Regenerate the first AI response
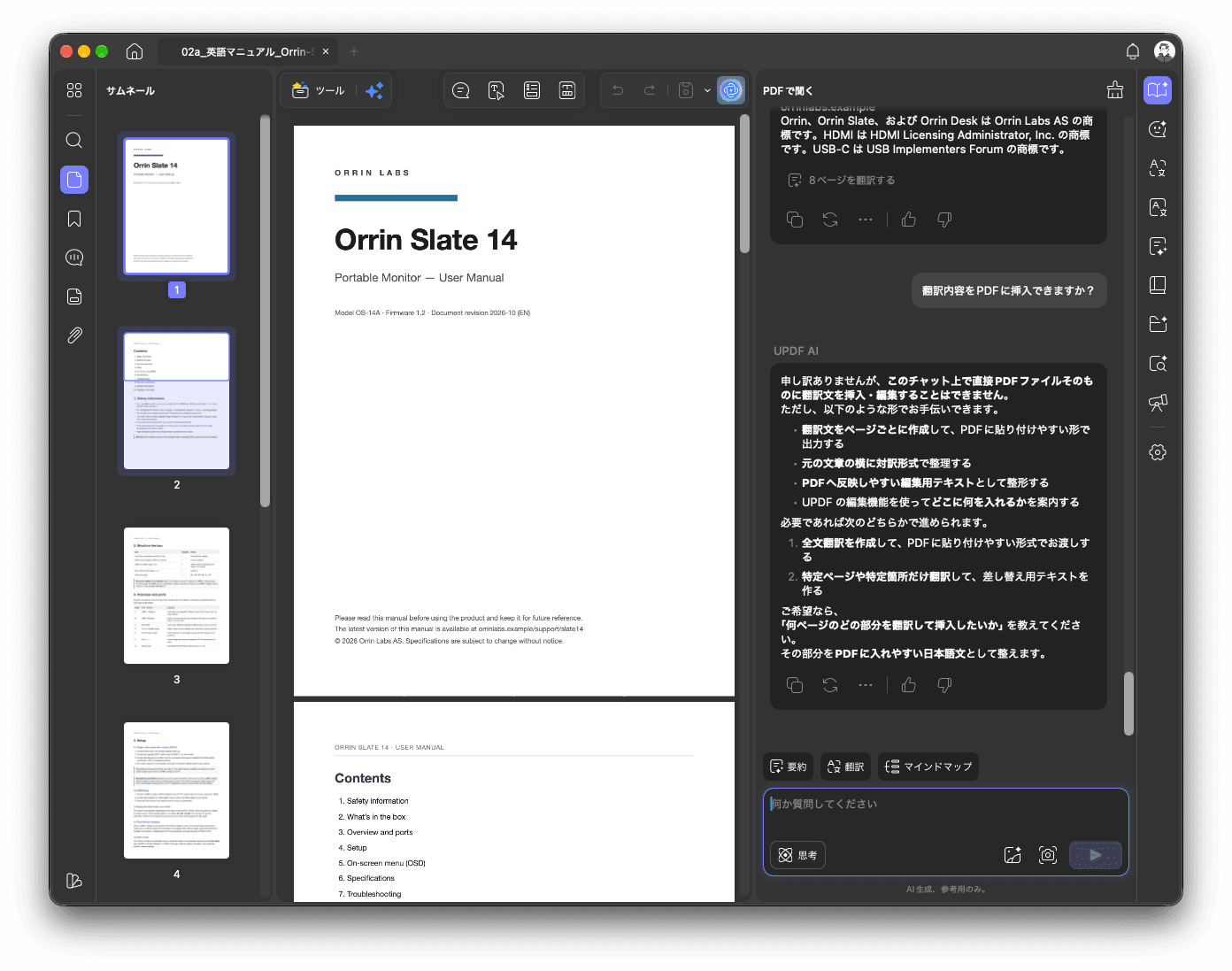This screenshot has width=1232, height=971. click(x=830, y=220)
